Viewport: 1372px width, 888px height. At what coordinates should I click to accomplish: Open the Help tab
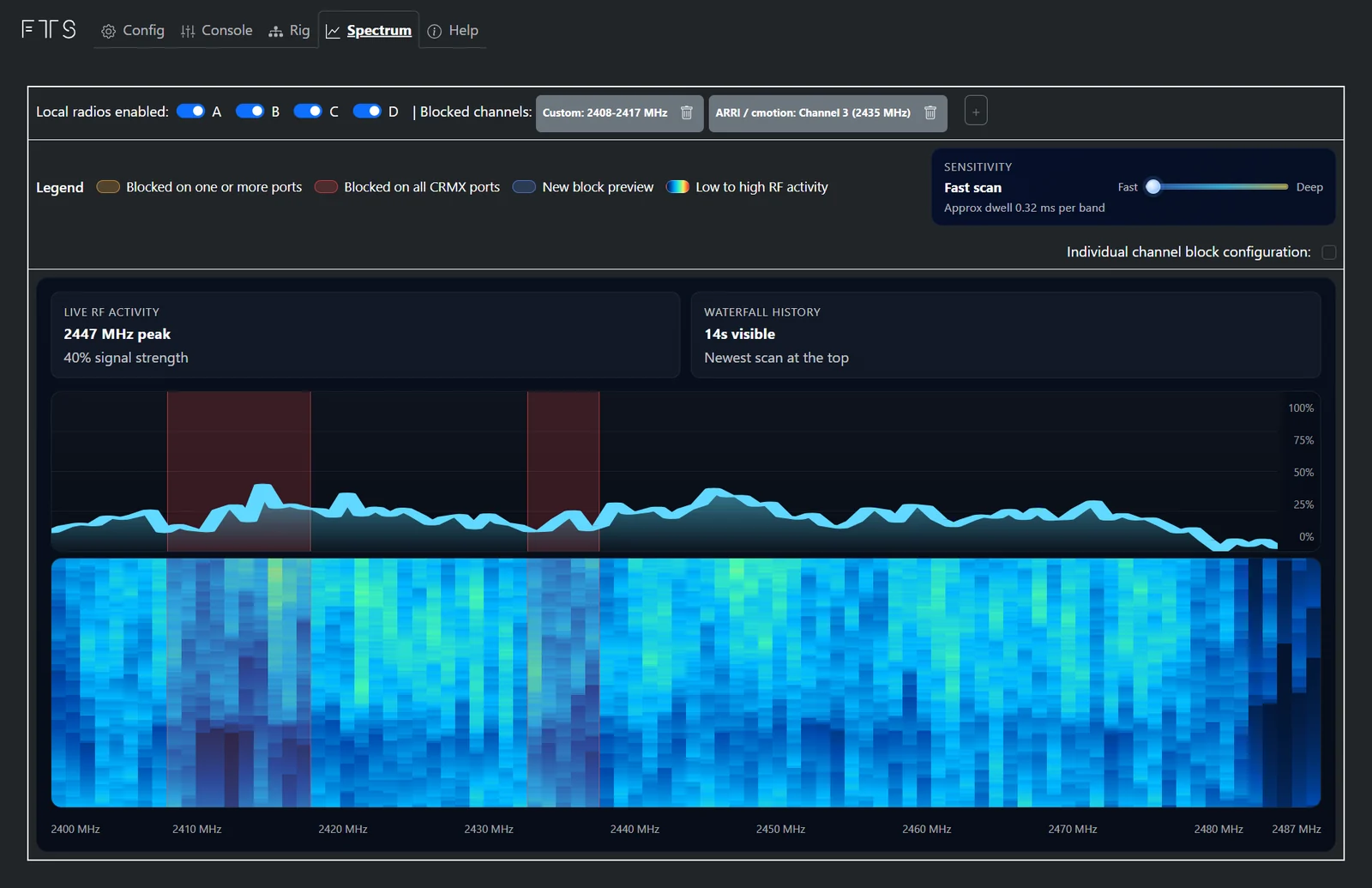coord(453,30)
